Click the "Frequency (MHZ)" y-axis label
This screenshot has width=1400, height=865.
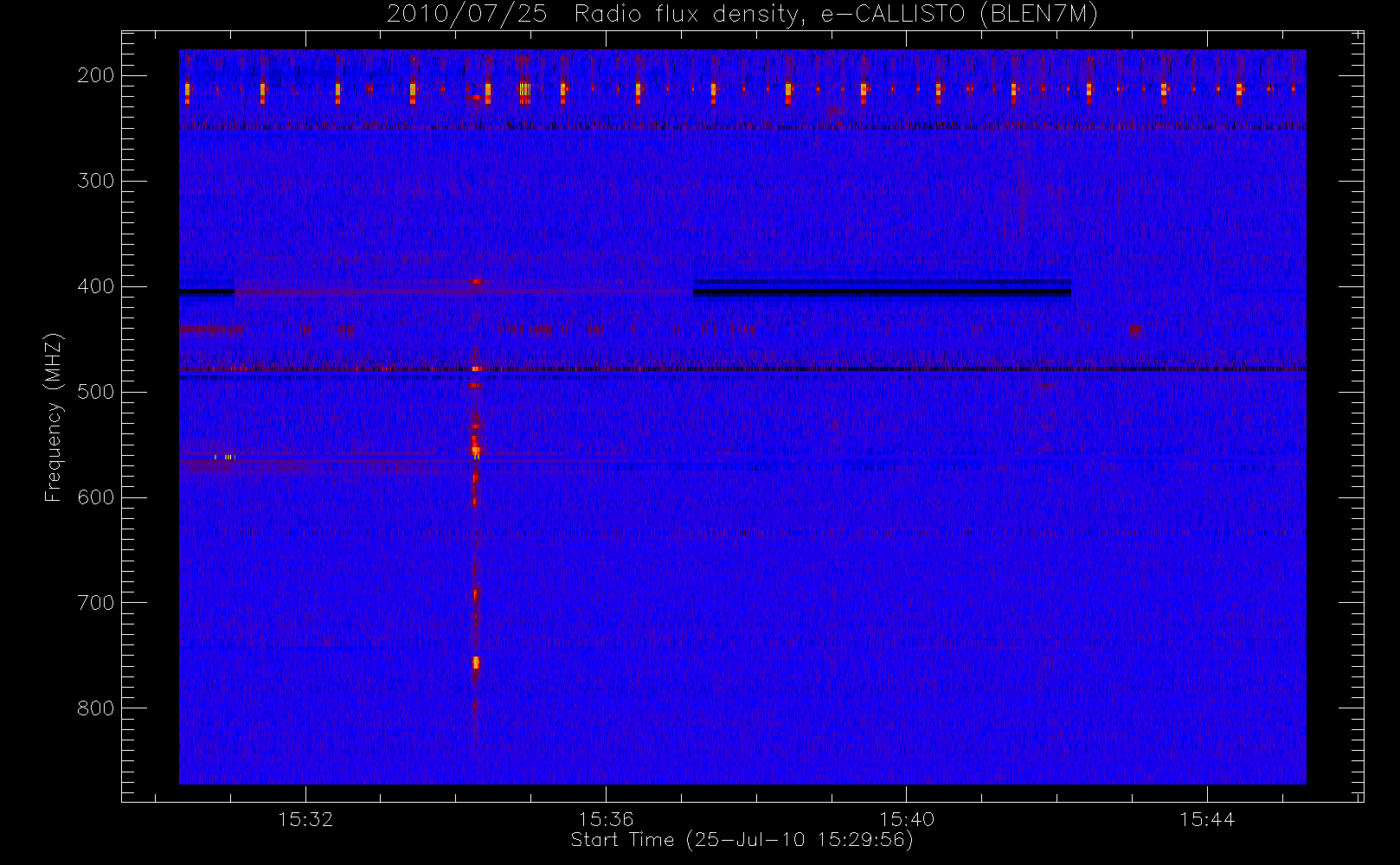click(54, 417)
